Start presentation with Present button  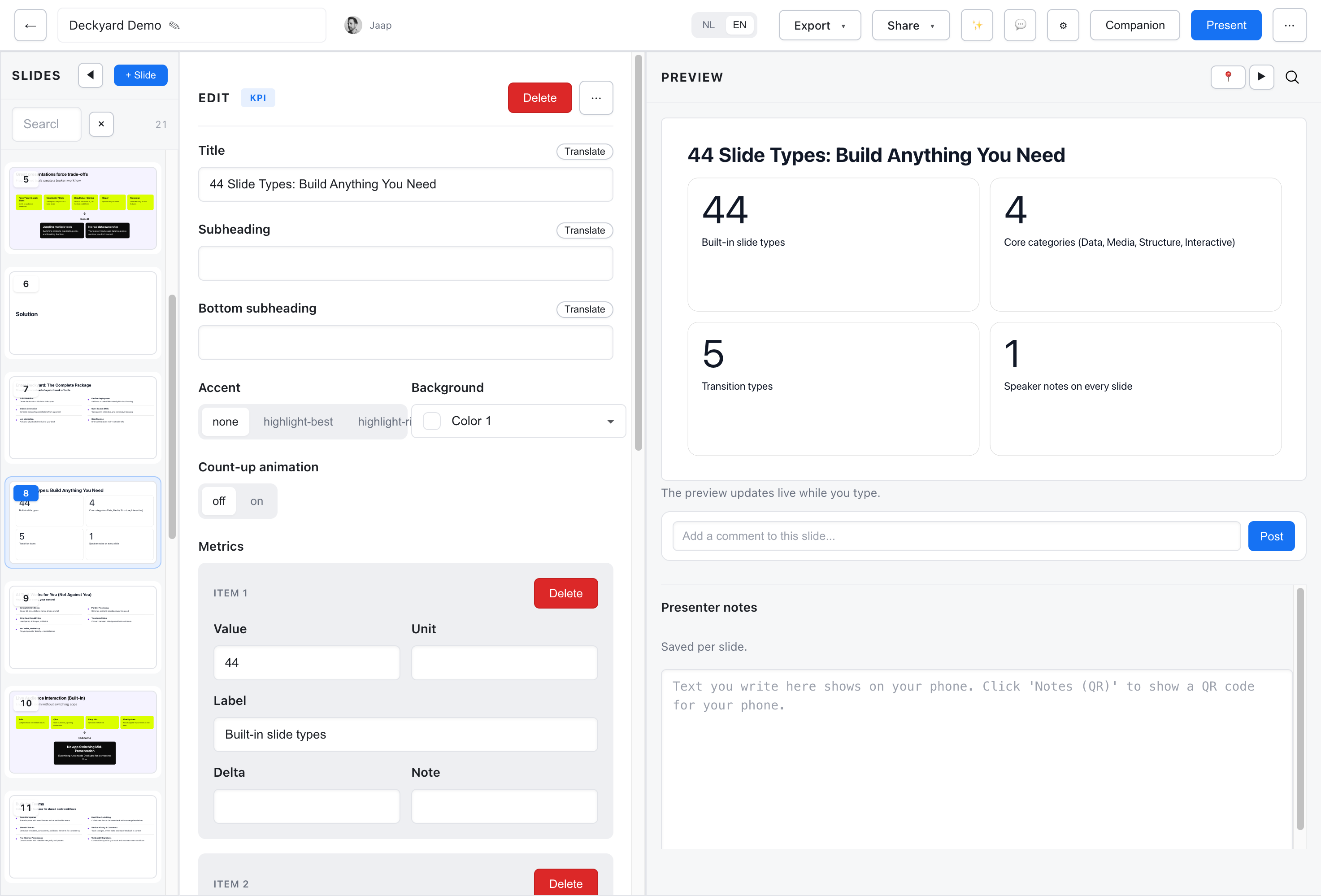[x=1226, y=25]
